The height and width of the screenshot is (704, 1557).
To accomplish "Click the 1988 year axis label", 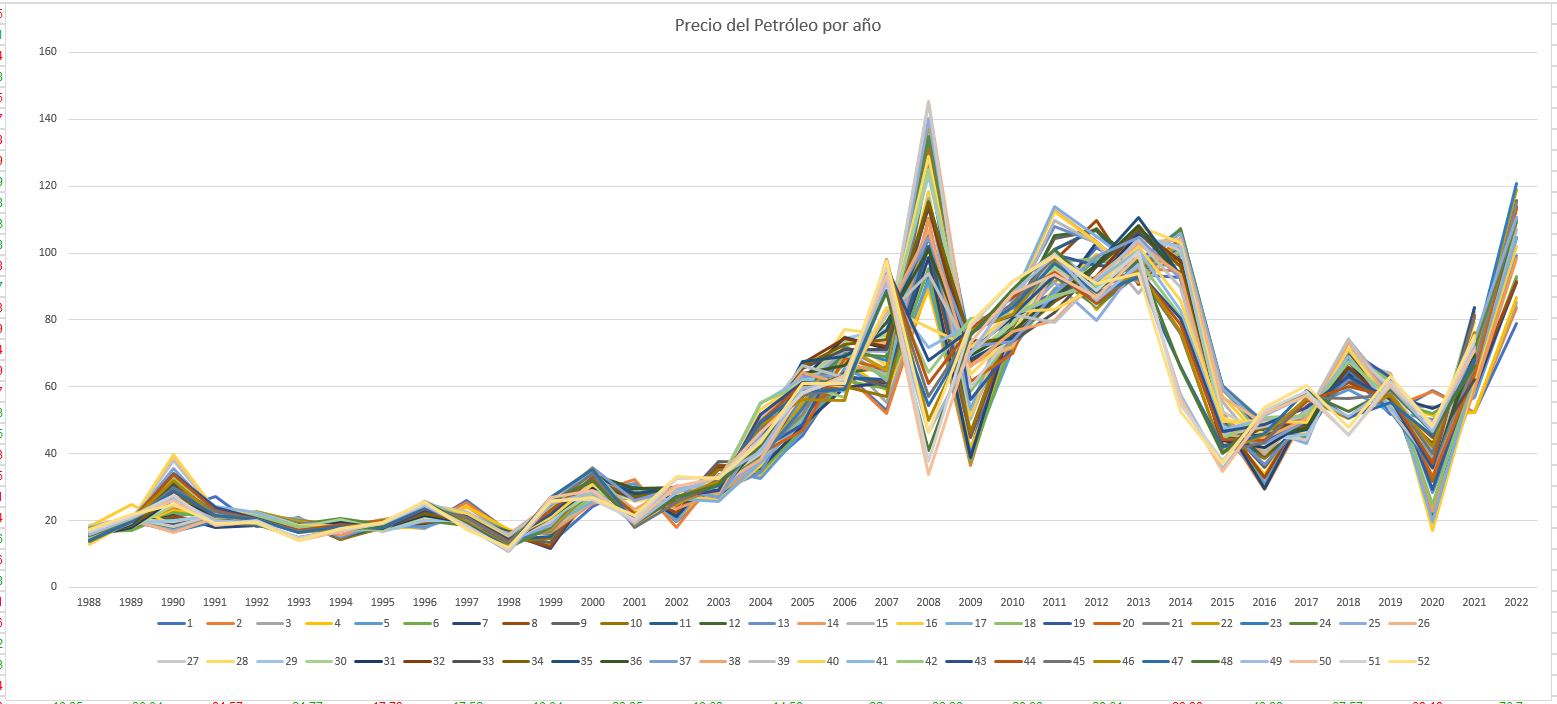I will pos(89,603).
